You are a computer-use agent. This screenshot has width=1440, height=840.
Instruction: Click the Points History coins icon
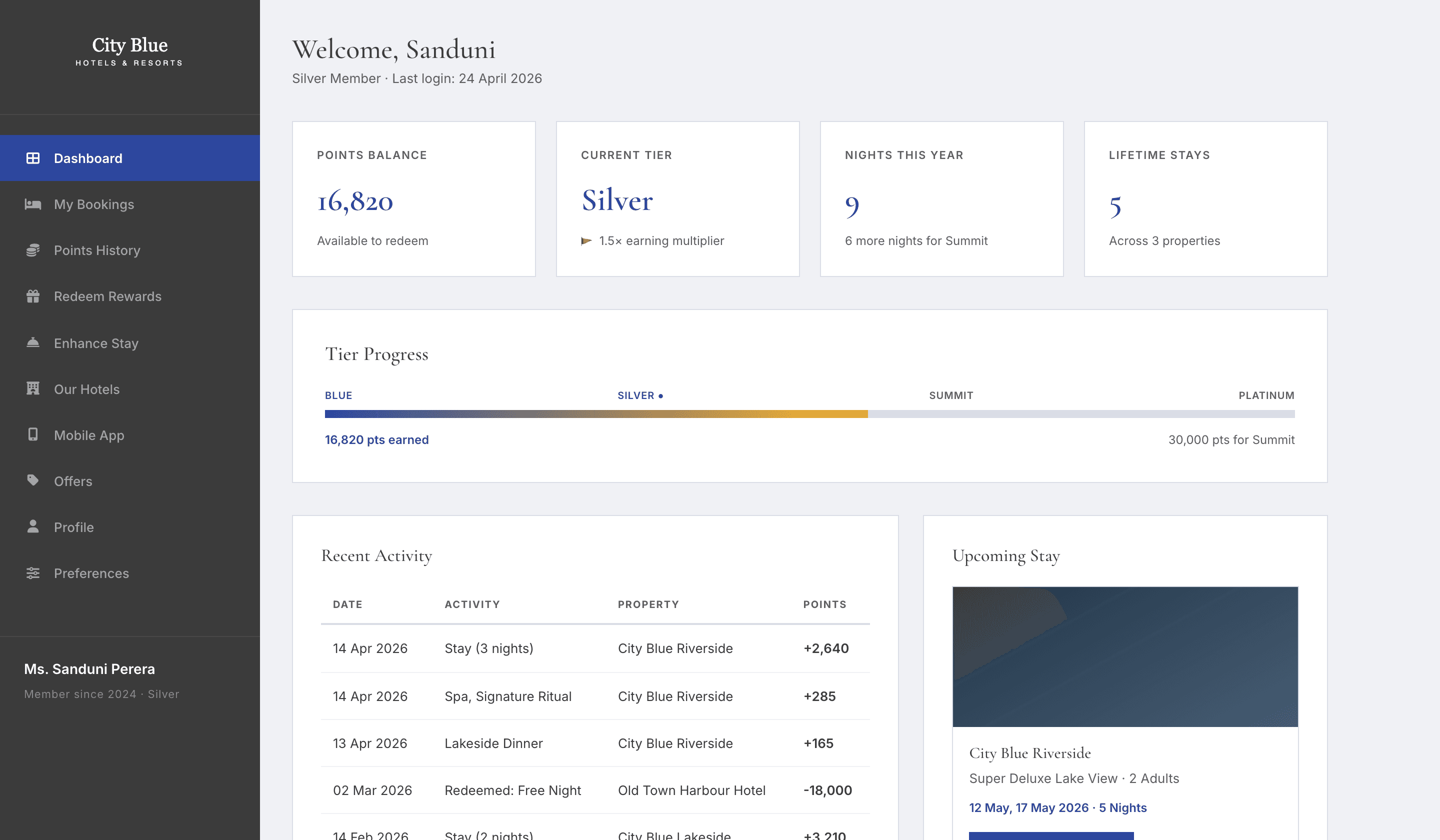pyautogui.click(x=33, y=250)
